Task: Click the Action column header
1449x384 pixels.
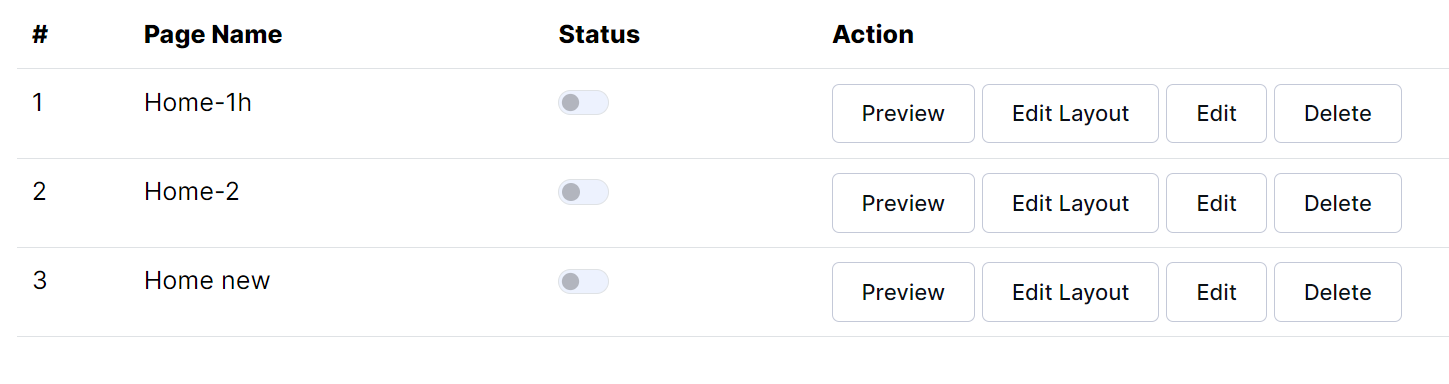Action: [873, 34]
